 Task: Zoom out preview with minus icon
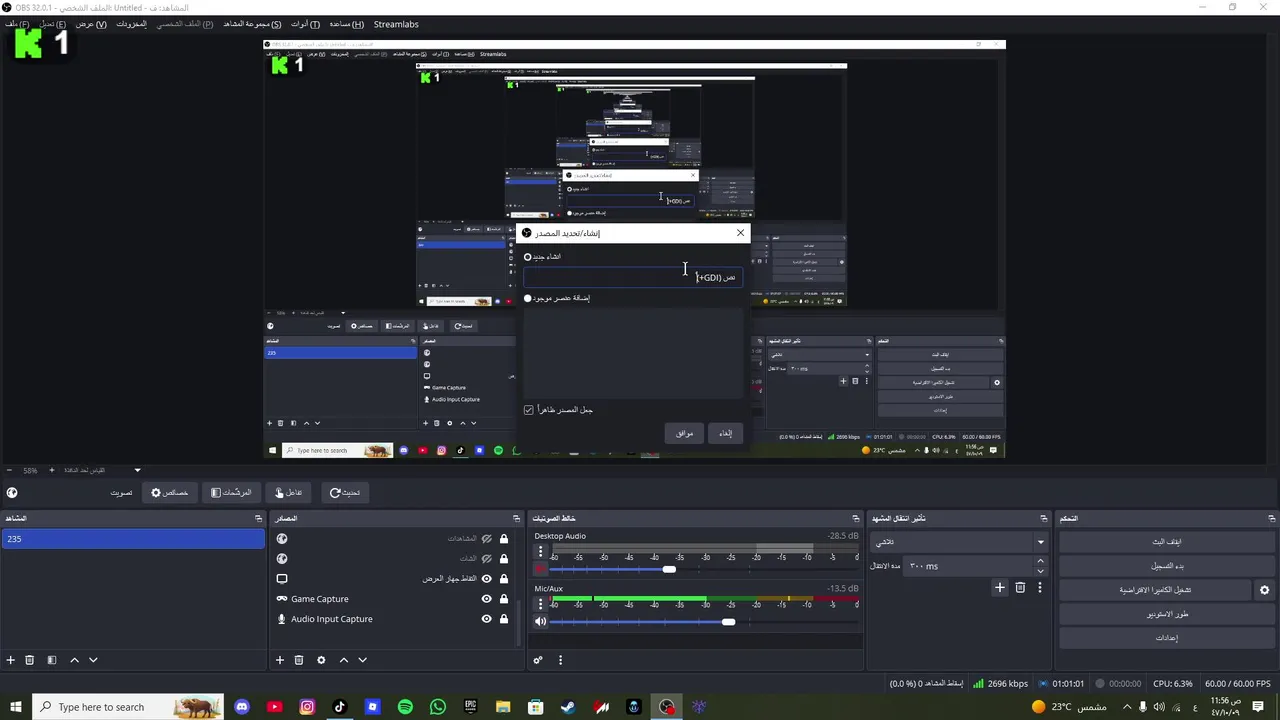coord(9,470)
